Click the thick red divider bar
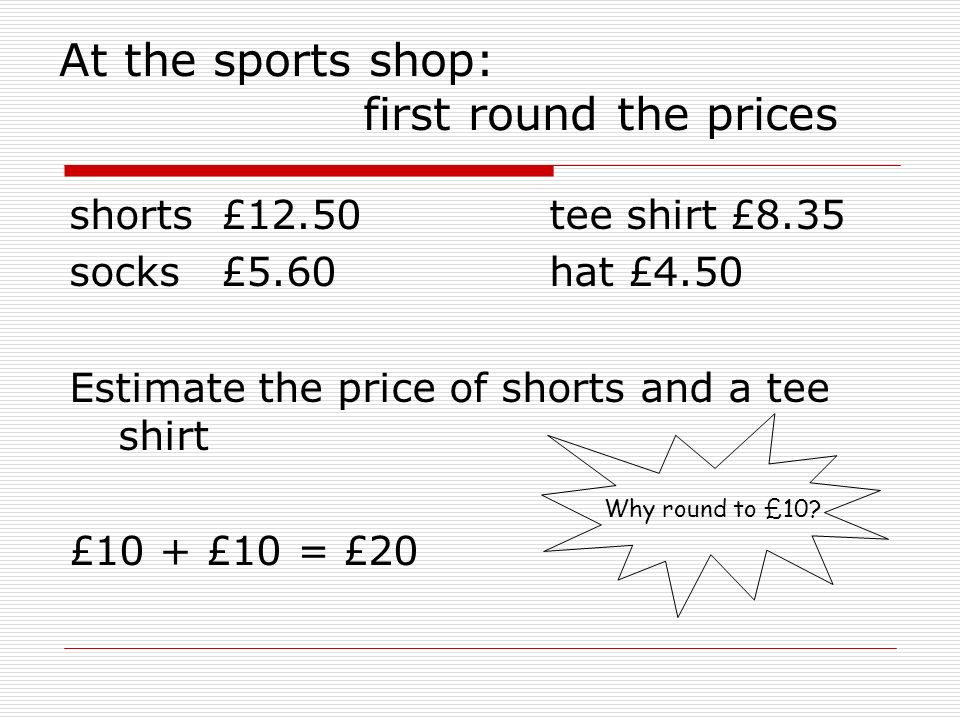960x720 pixels. 309,171
